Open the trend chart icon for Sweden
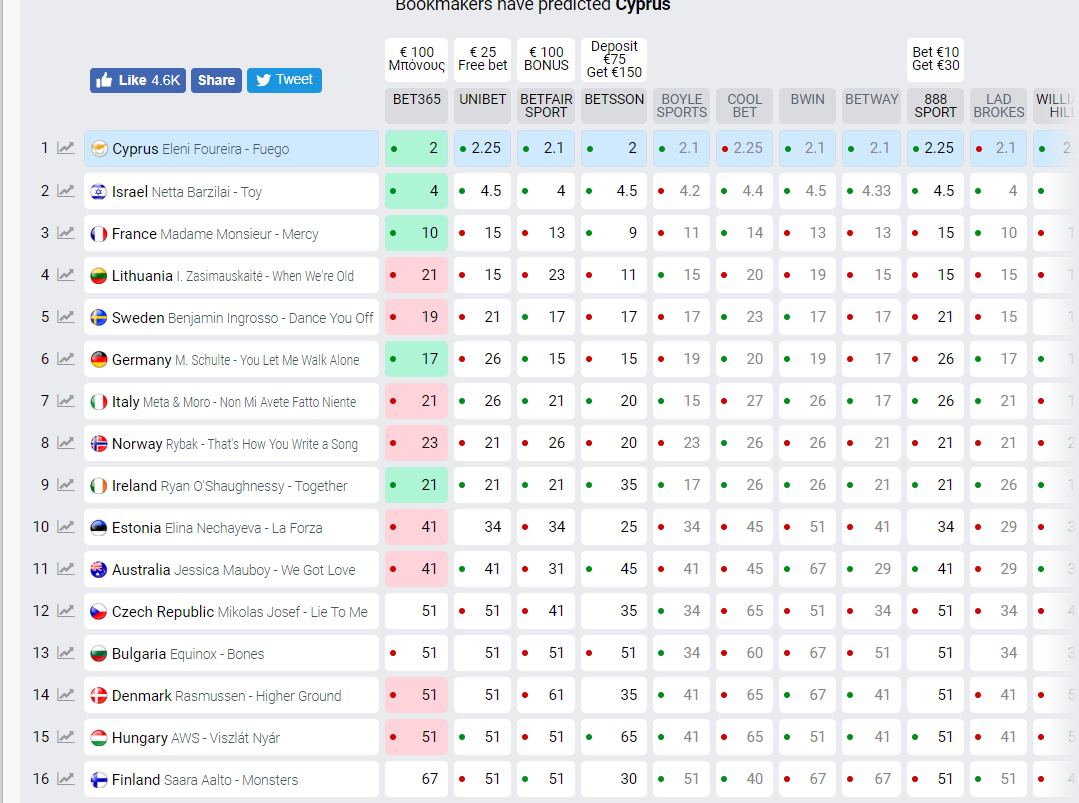The image size is (1079, 803). pyautogui.click(x=65, y=317)
